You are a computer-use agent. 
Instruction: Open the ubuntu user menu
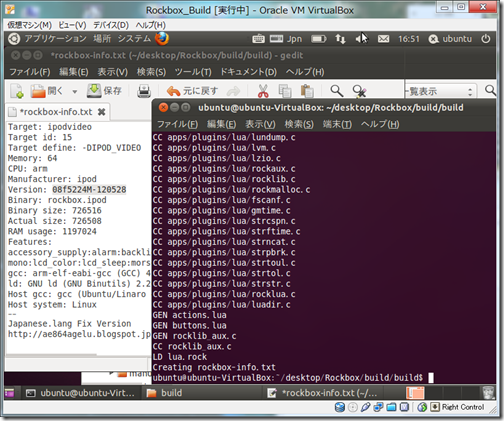[x=450, y=39]
